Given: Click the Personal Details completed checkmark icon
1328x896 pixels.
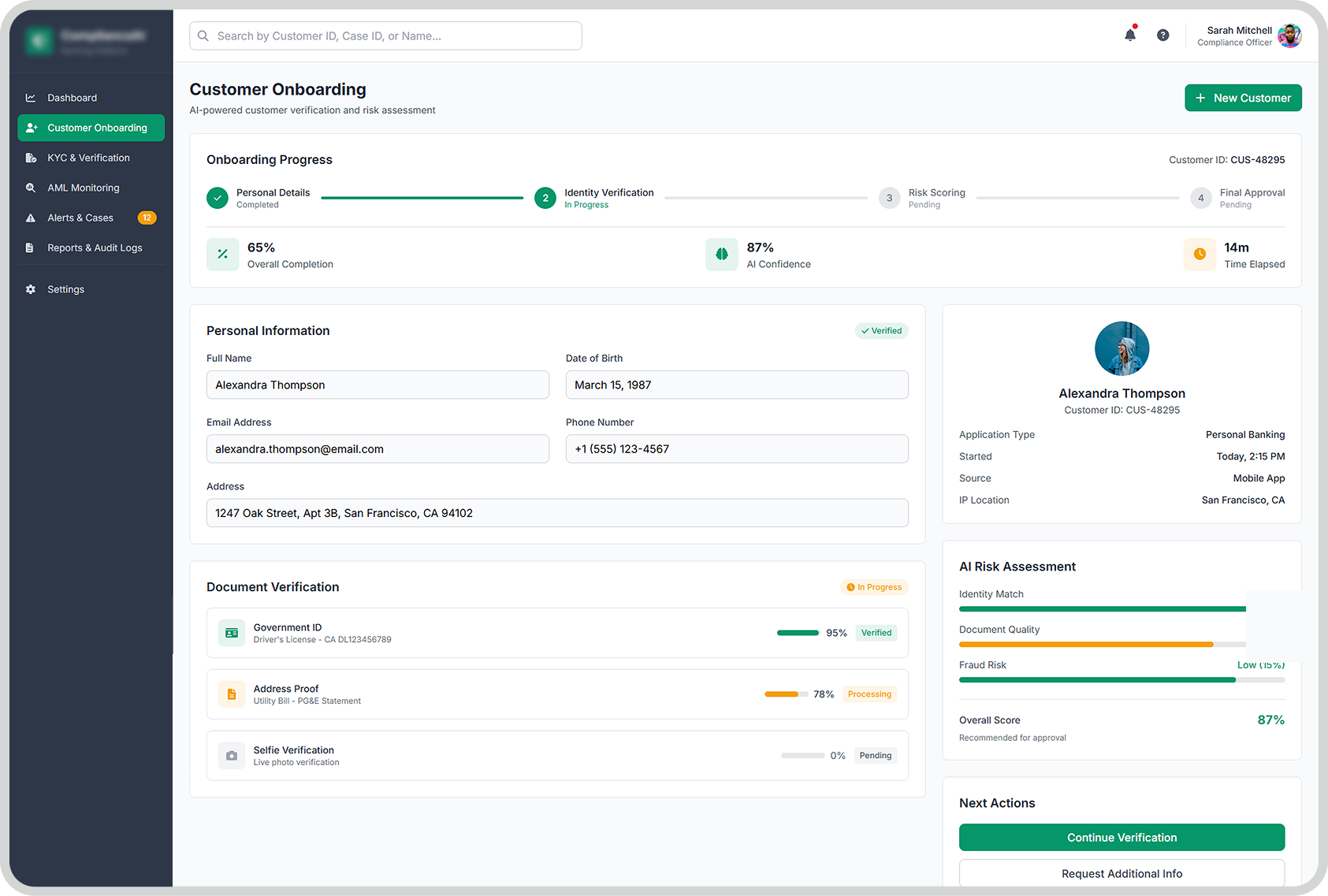Looking at the screenshot, I should click(218, 198).
